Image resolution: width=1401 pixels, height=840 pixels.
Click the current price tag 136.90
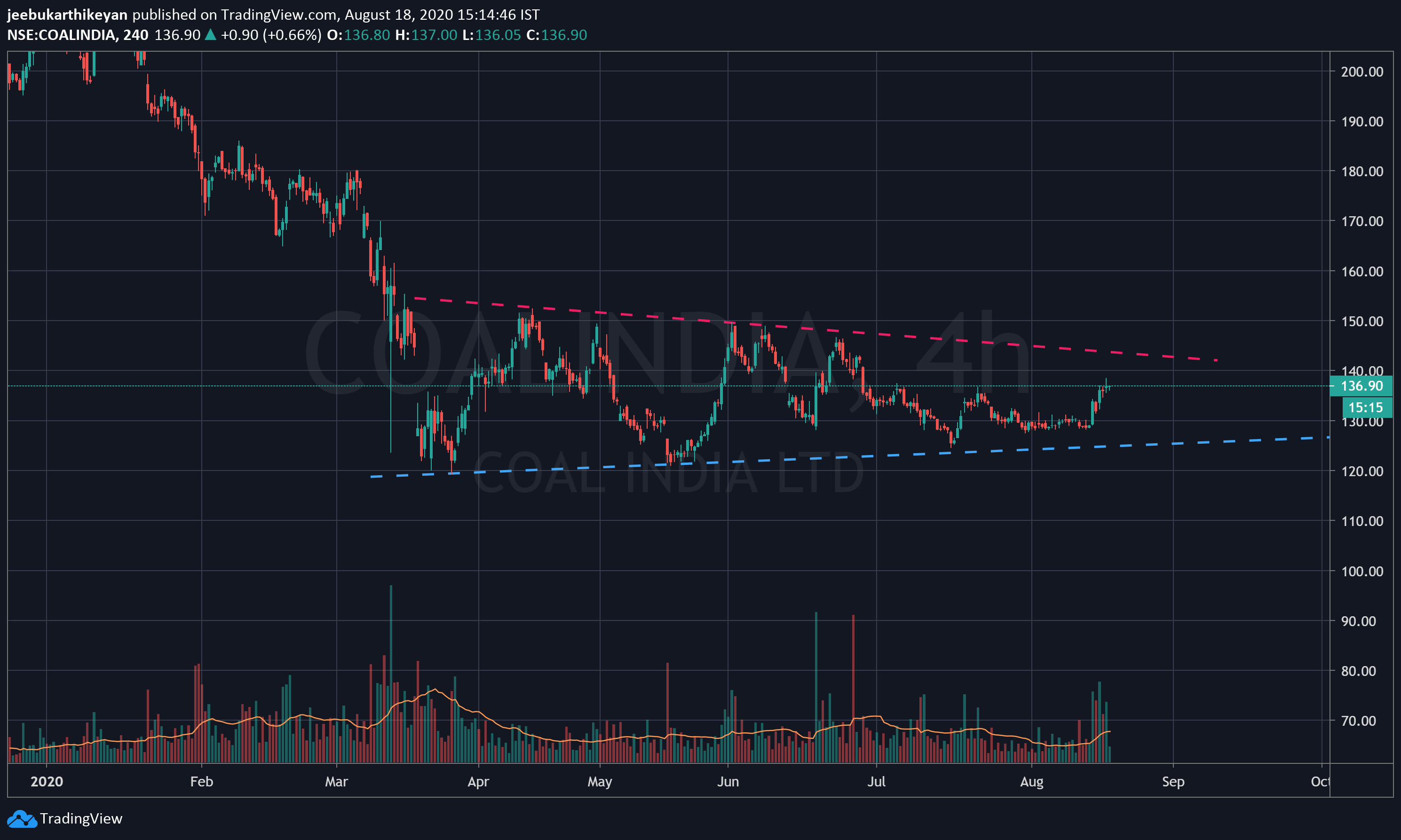(1361, 386)
